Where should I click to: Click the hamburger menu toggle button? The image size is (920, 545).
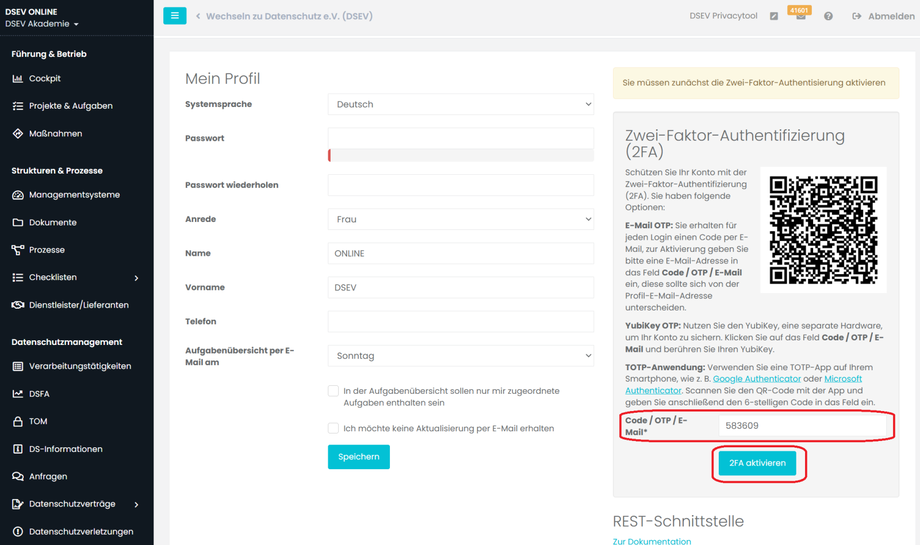[x=174, y=16]
